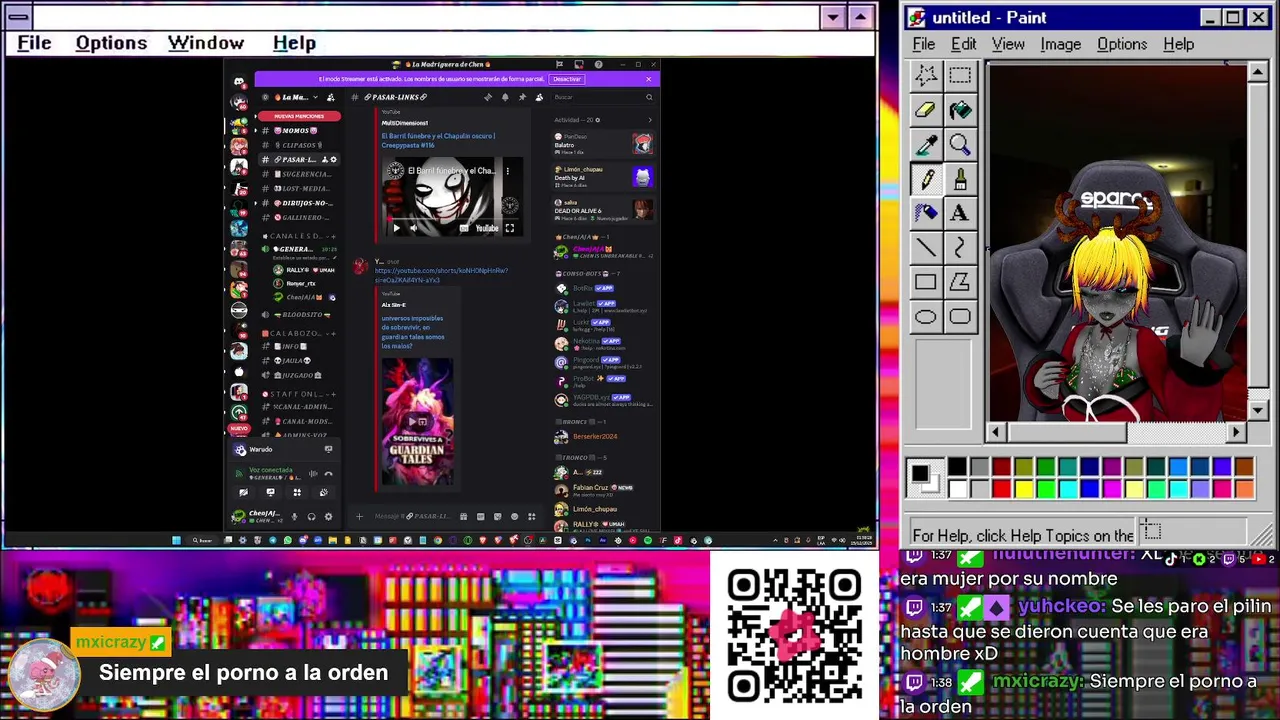Toggle noise suppression in voice connected panel

point(313,474)
